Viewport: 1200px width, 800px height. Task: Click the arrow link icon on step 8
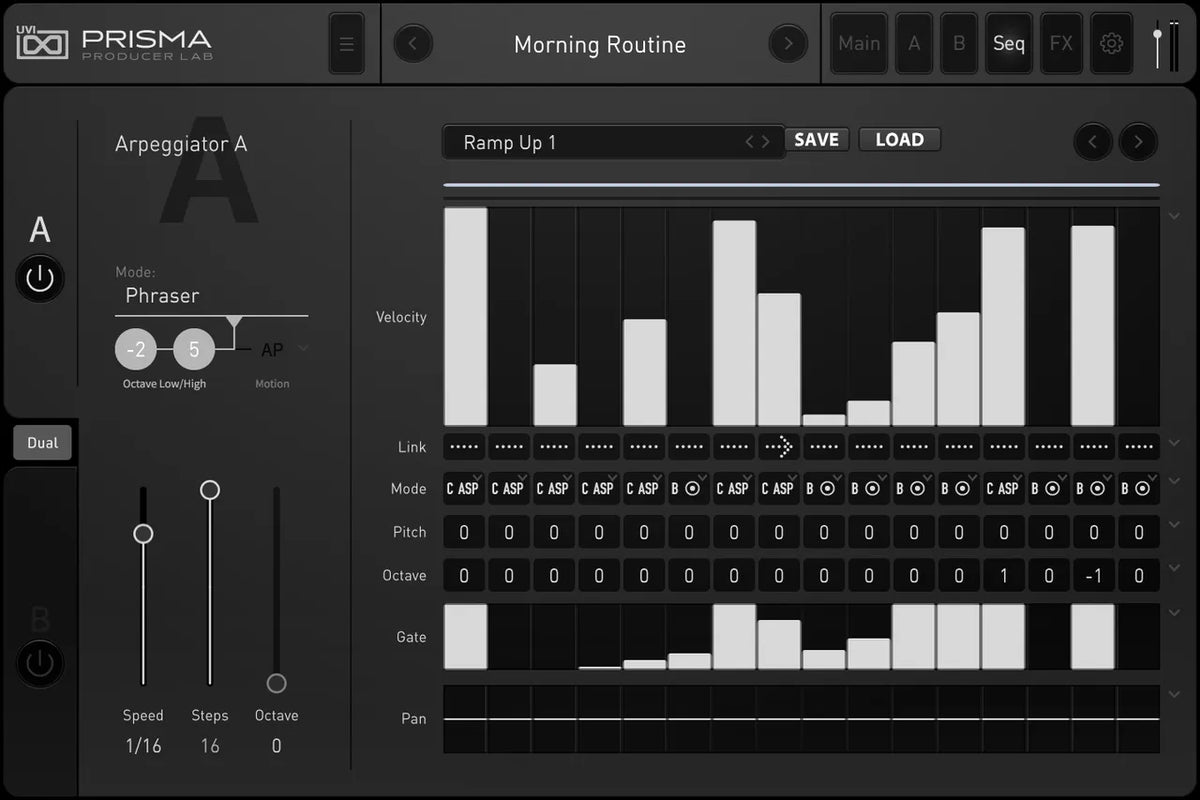click(779, 447)
